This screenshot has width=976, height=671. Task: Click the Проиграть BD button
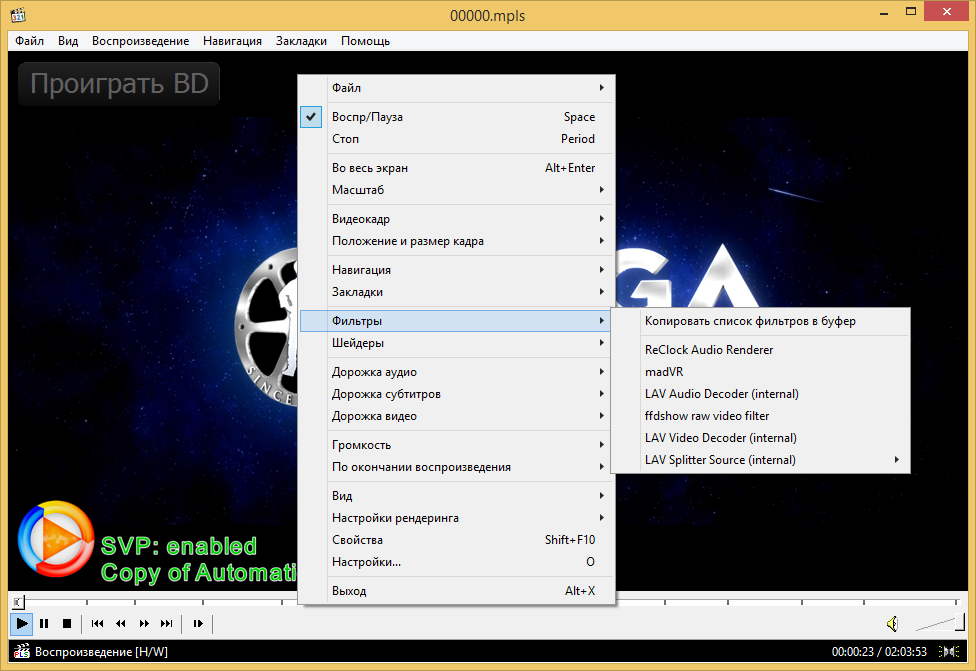coord(119,84)
